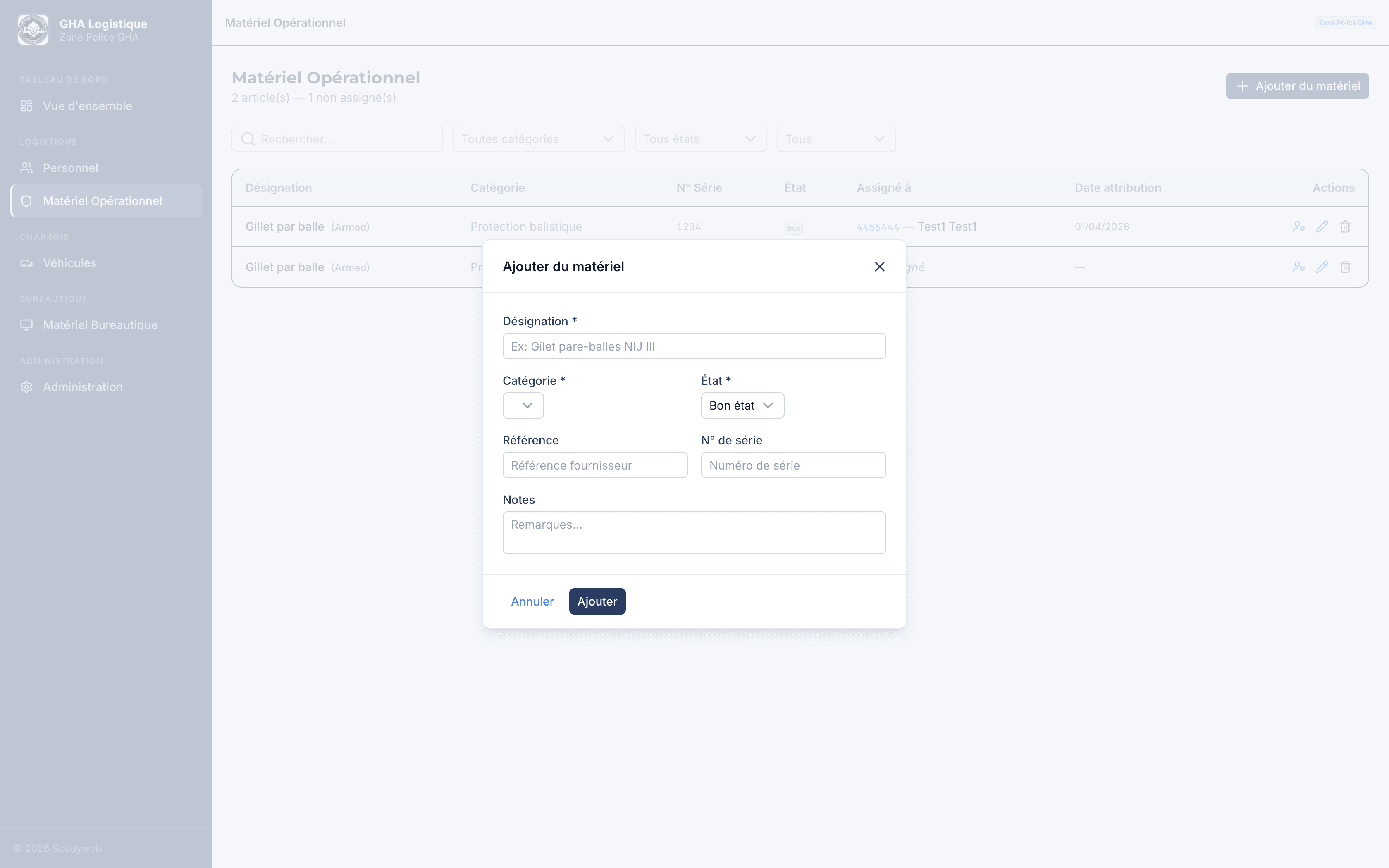Image resolution: width=1389 pixels, height=868 pixels.
Task: Click the GHA Logistique logo
Action: (33, 29)
